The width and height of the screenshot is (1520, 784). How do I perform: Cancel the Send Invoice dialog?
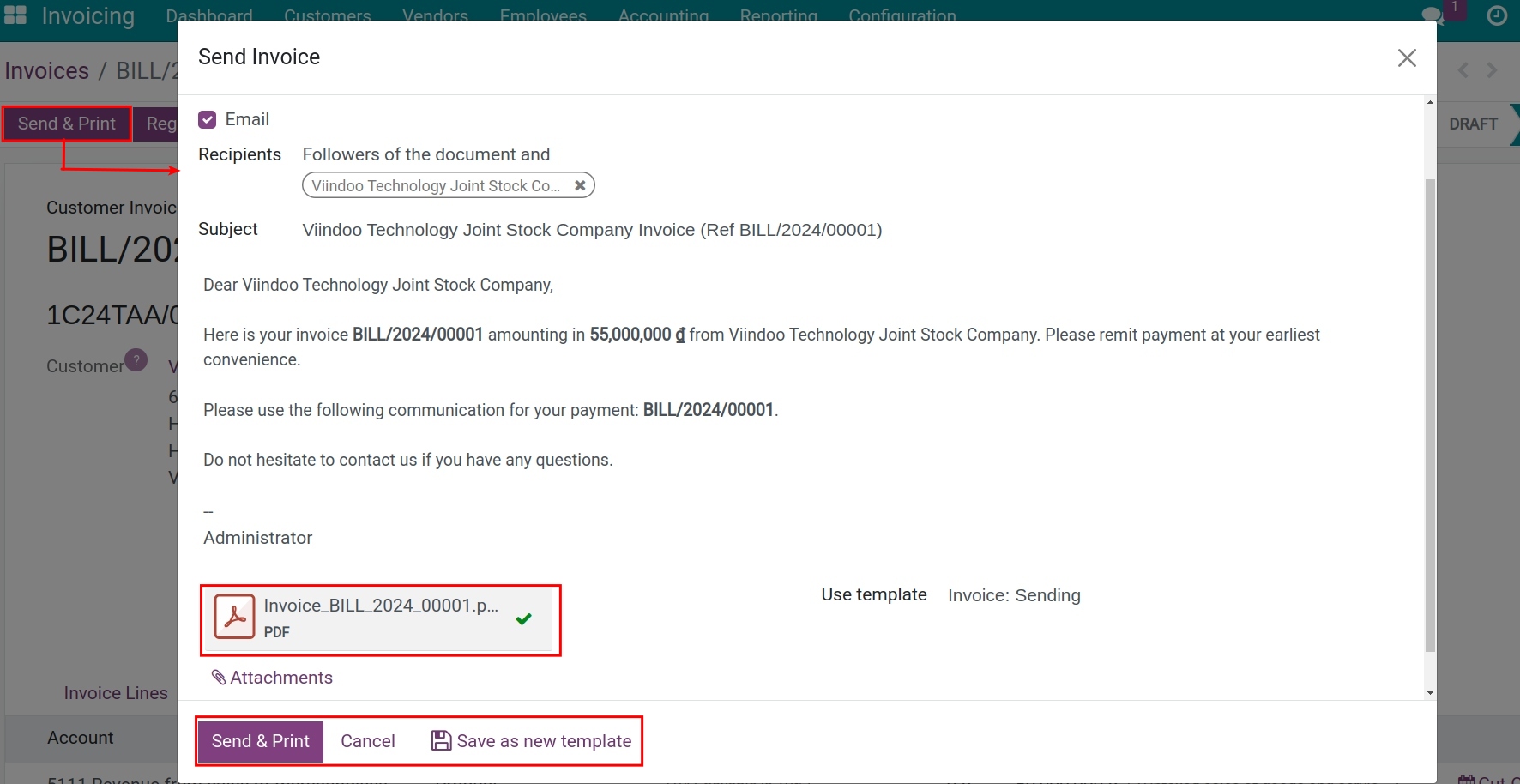pyautogui.click(x=367, y=740)
